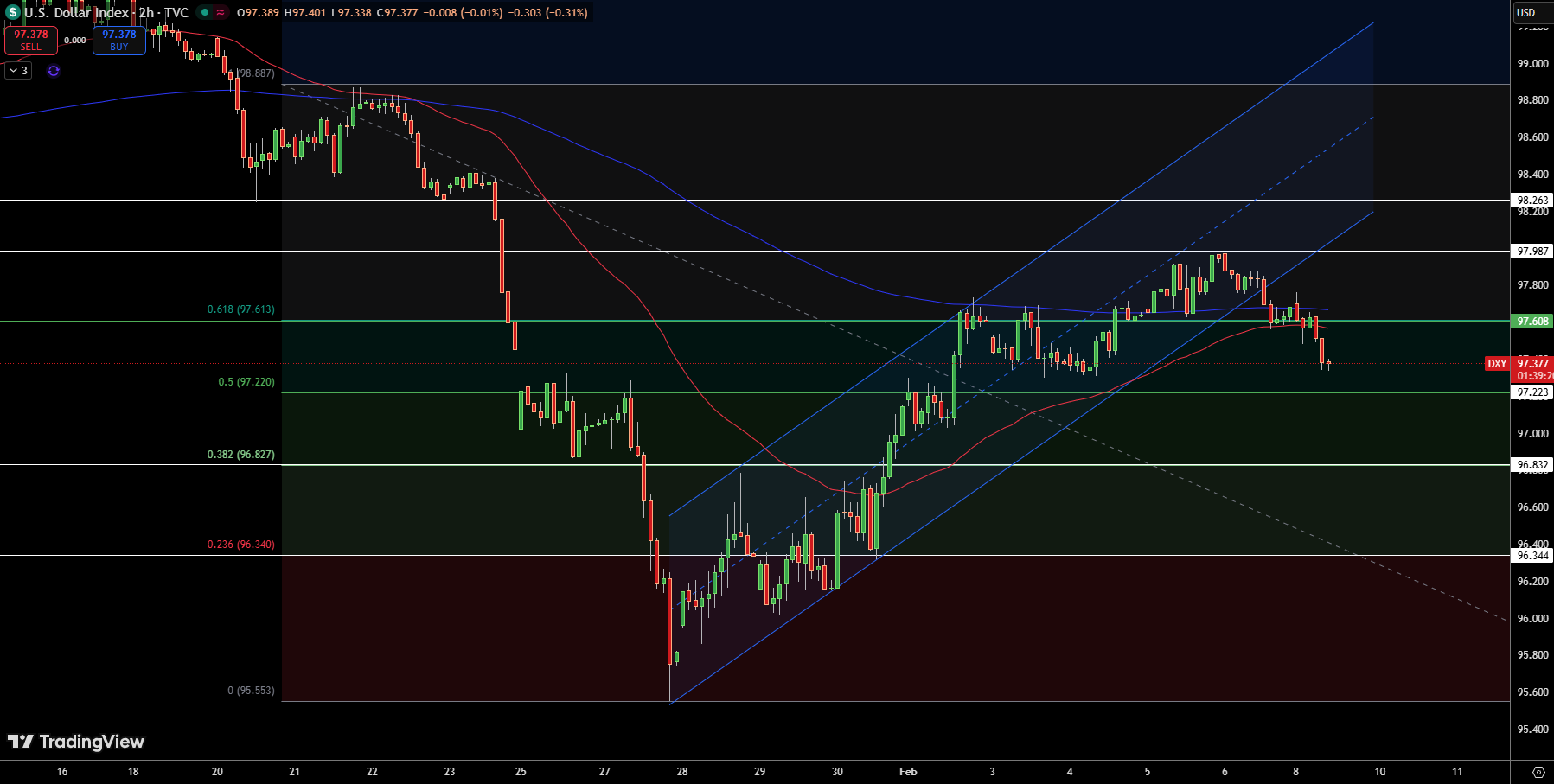Click the purple refresh indicator icon
The height and width of the screenshot is (784, 1554).
coord(54,71)
